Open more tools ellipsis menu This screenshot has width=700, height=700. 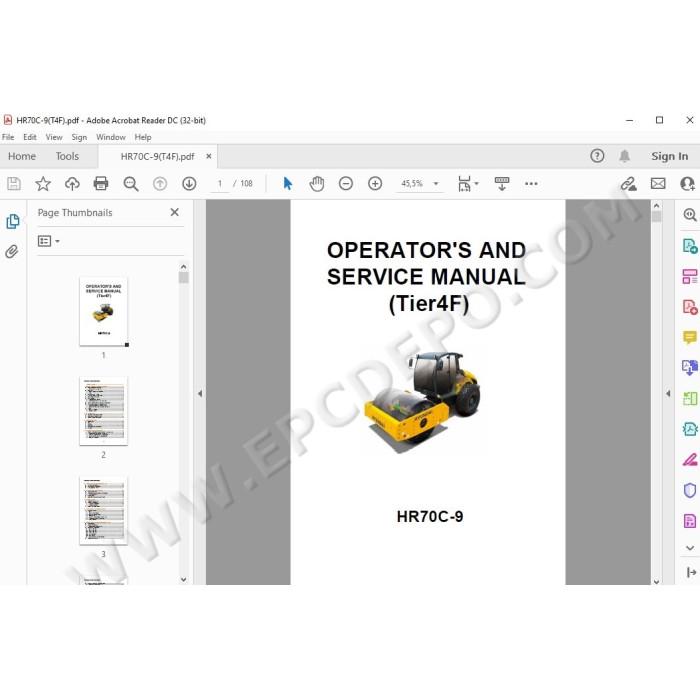[531, 183]
